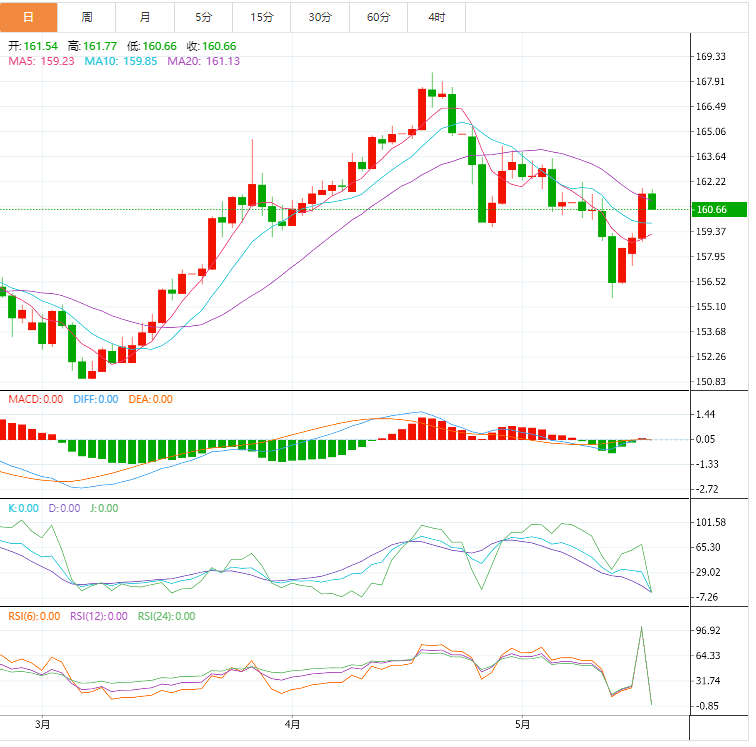Viewport: 756px width, 747px height.
Task: Click the MACD:0.00 indicator label
Action: [36, 399]
